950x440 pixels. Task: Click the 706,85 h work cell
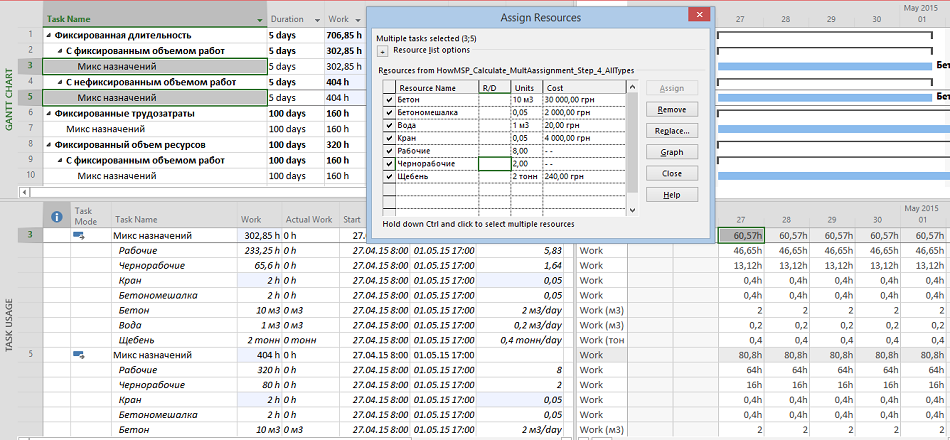(344, 35)
